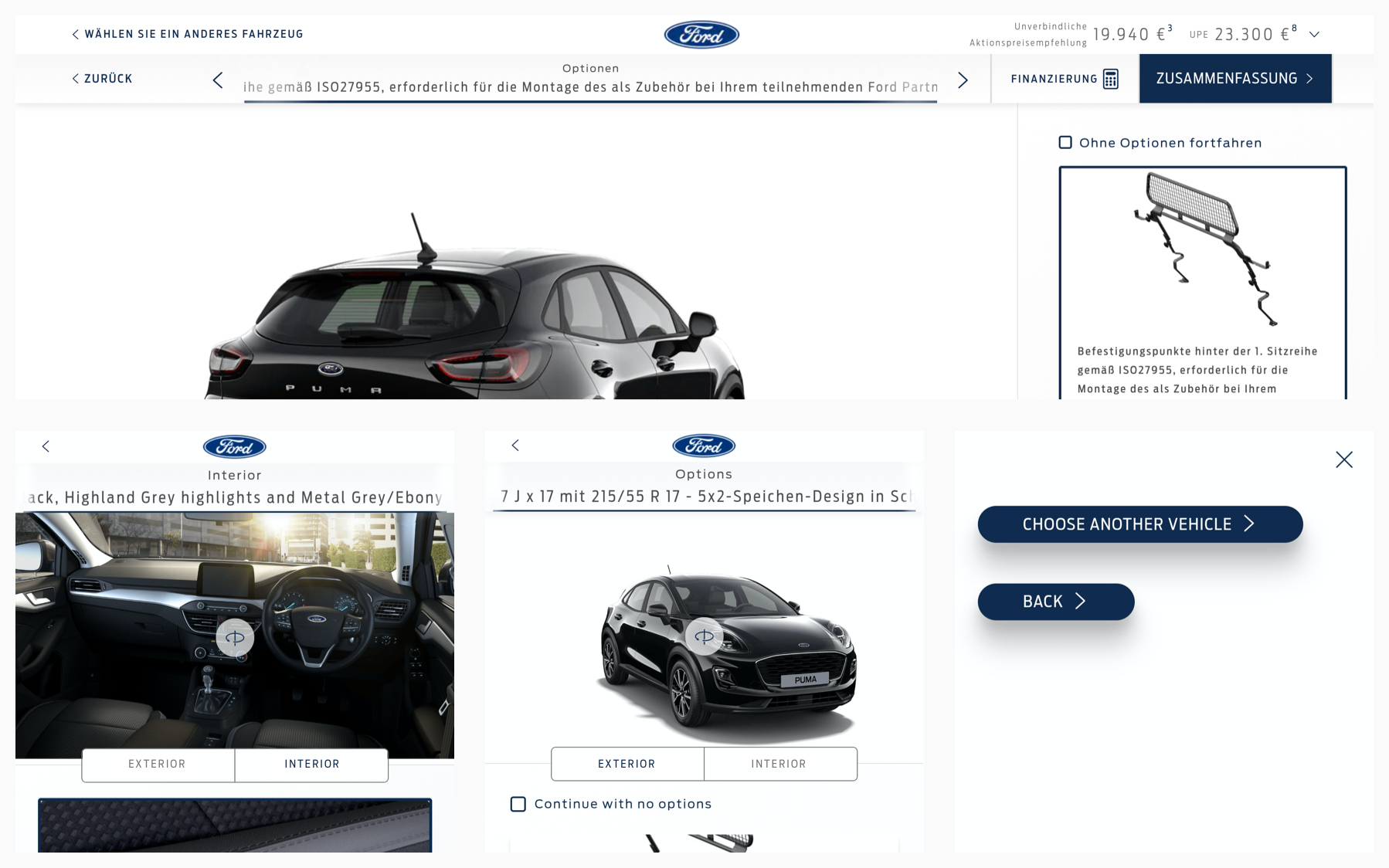
Task: Click Choose Another Vehicle button
Action: (1140, 524)
